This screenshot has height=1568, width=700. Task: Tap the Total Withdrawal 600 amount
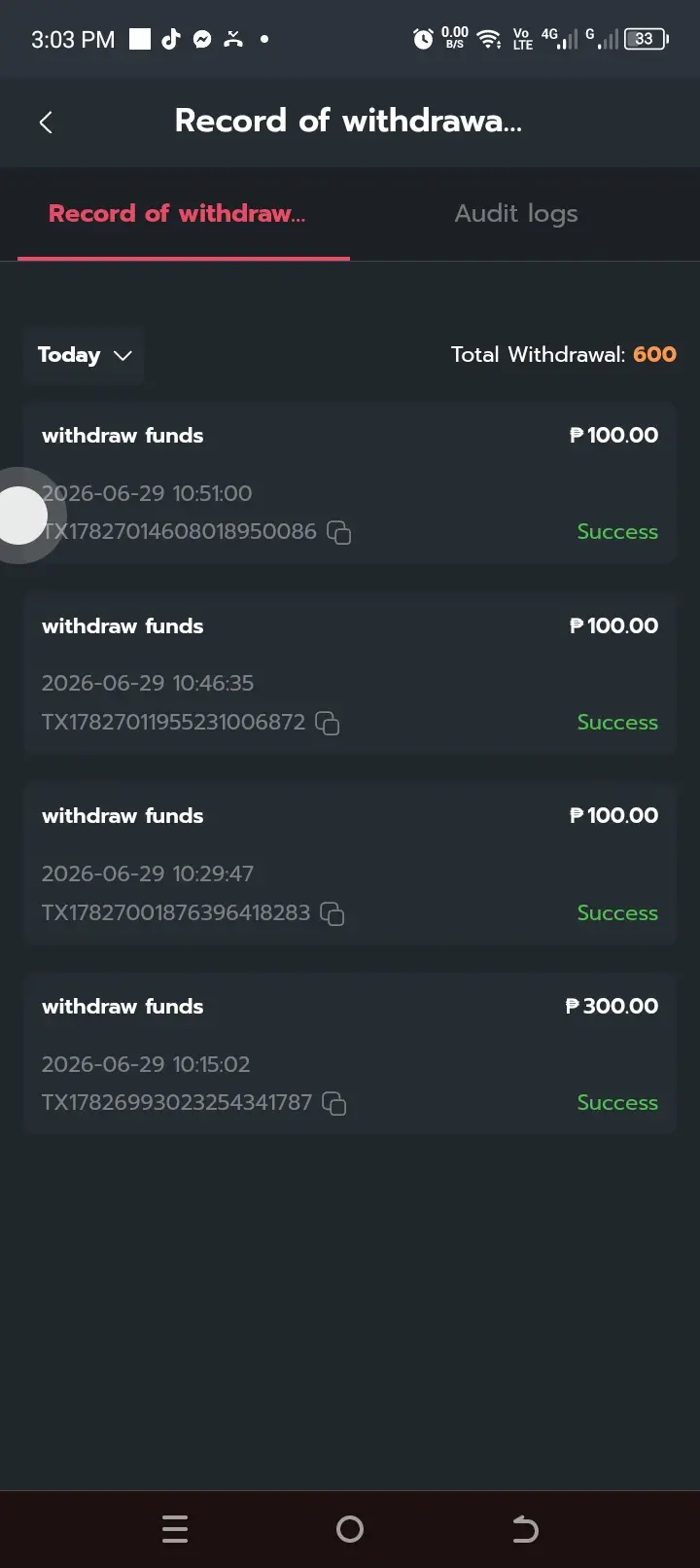654,354
